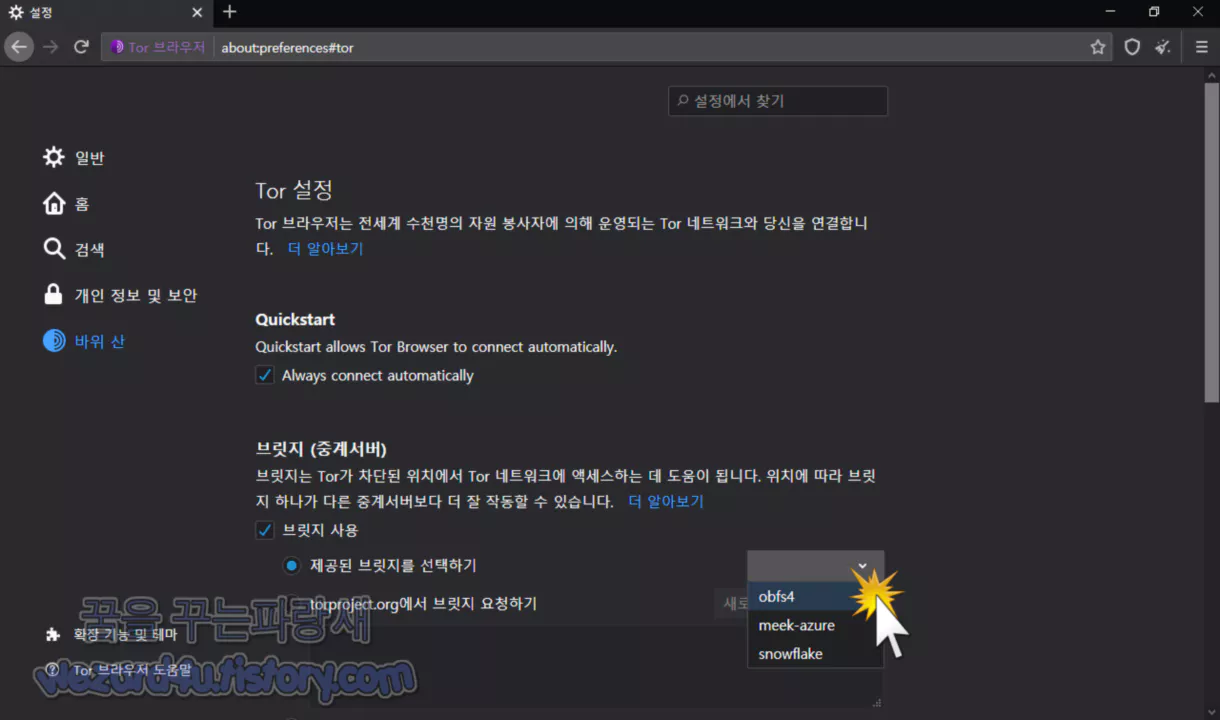Open the Firefox application menu
This screenshot has height=720, width=1220.
pyautogui.click(x=1201, y=47)
